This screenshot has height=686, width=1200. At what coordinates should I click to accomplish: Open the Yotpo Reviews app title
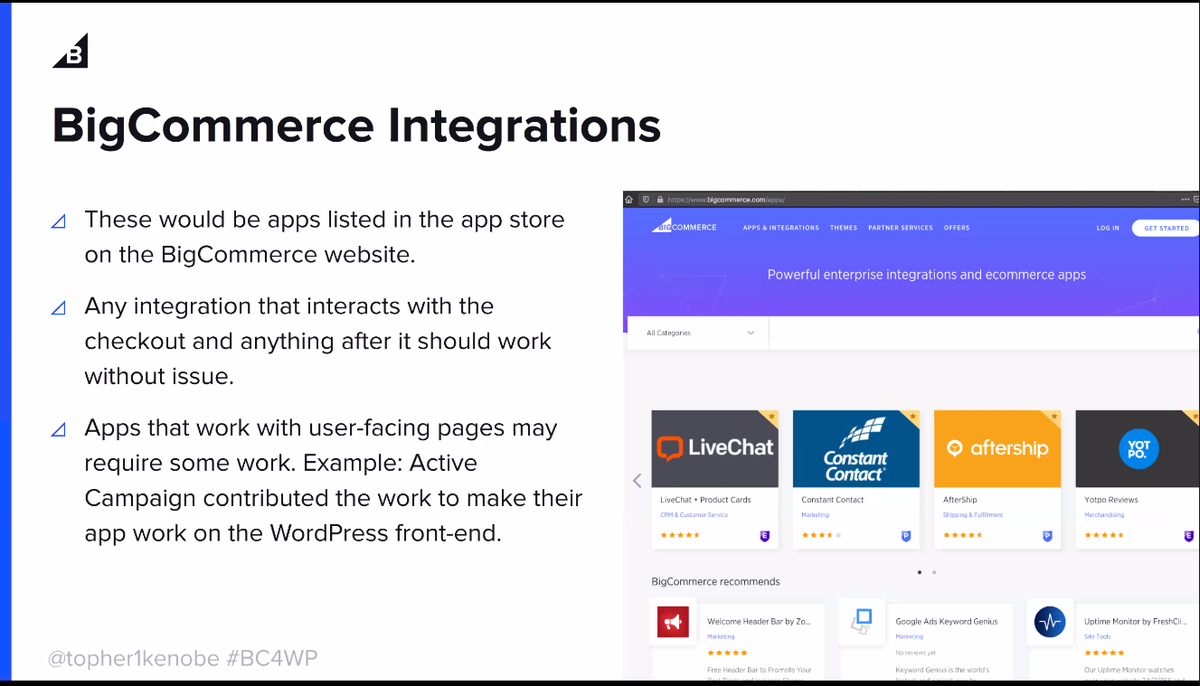(1111, 500)
